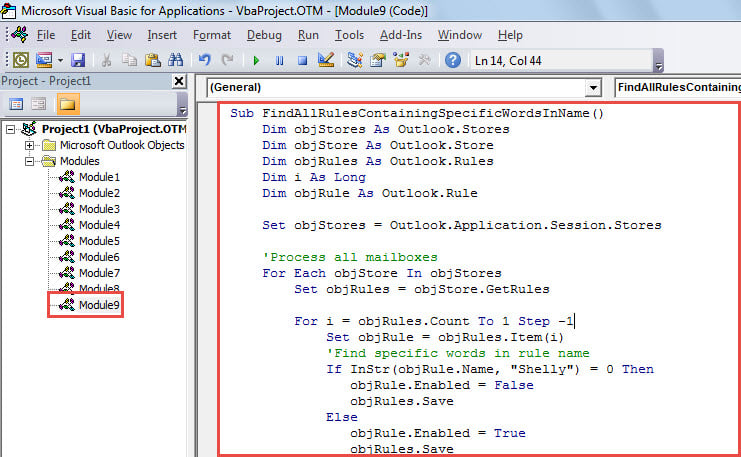The image size is (741, 457).
Task: Select Module4 in the project tree
Action: 99,225
